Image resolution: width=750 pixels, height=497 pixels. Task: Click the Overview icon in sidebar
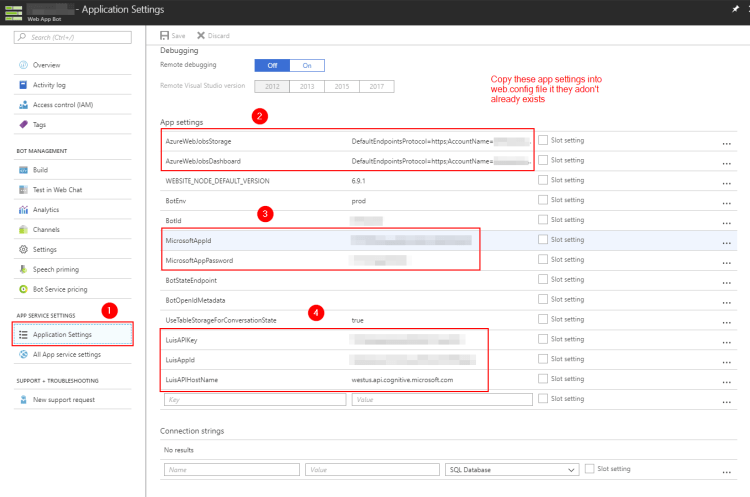[x=23, y=65]
